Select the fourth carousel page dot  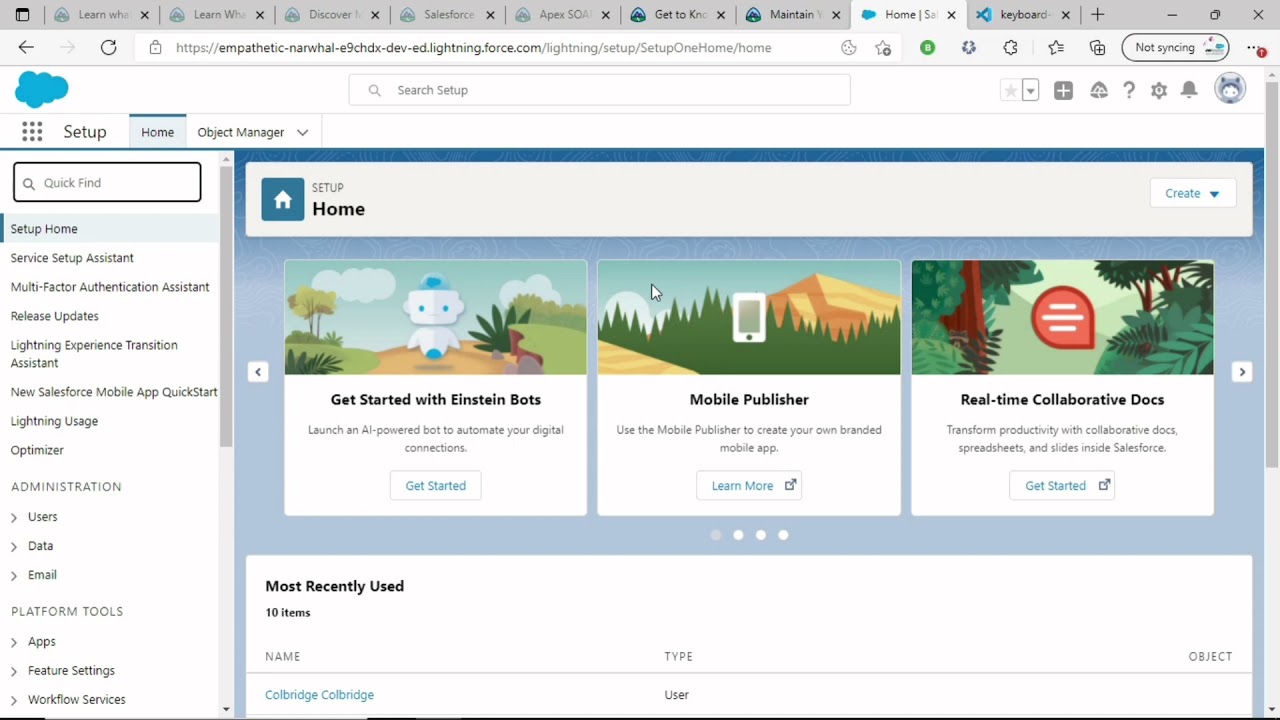click(x=783, y=535)
